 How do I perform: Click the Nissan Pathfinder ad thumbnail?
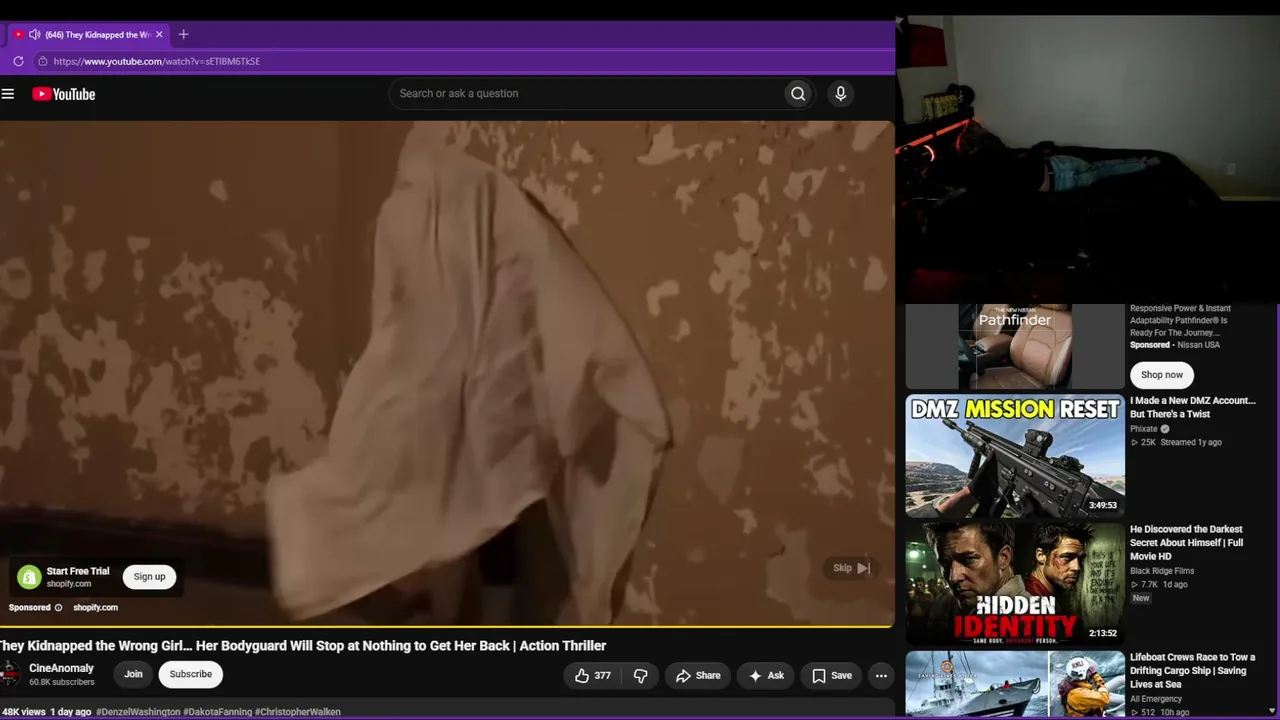(x=1015, y=346)
